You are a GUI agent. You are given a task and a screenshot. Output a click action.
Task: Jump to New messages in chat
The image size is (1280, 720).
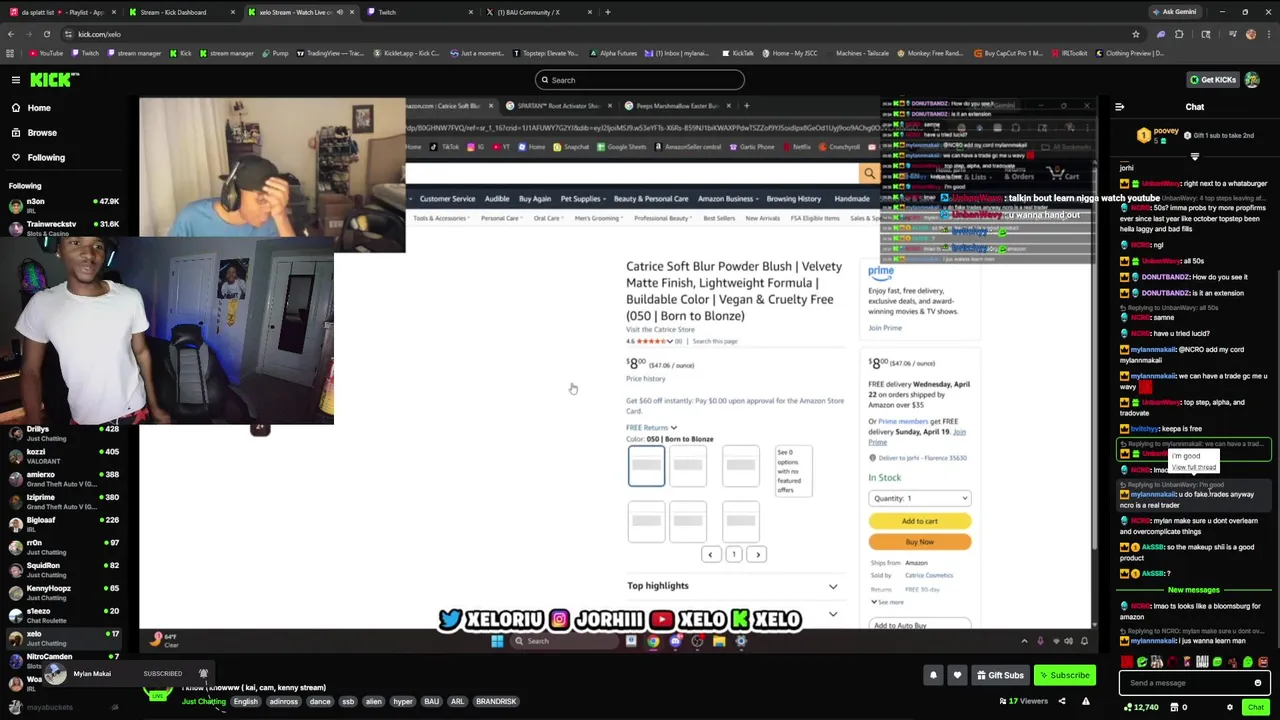(x=1194, y=590)
